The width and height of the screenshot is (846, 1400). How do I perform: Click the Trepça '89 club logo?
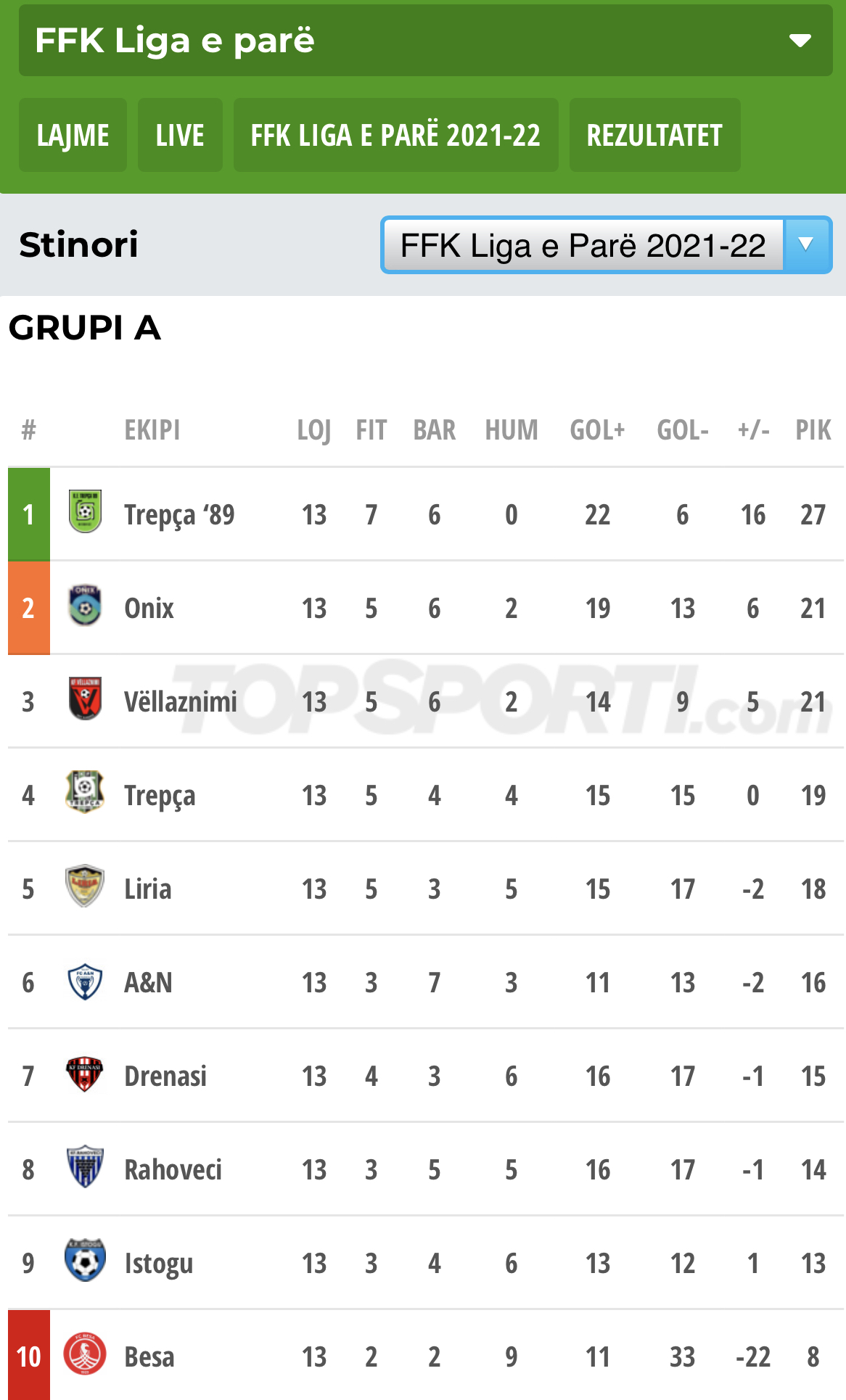pyautogui.click(x=85, y=512)
